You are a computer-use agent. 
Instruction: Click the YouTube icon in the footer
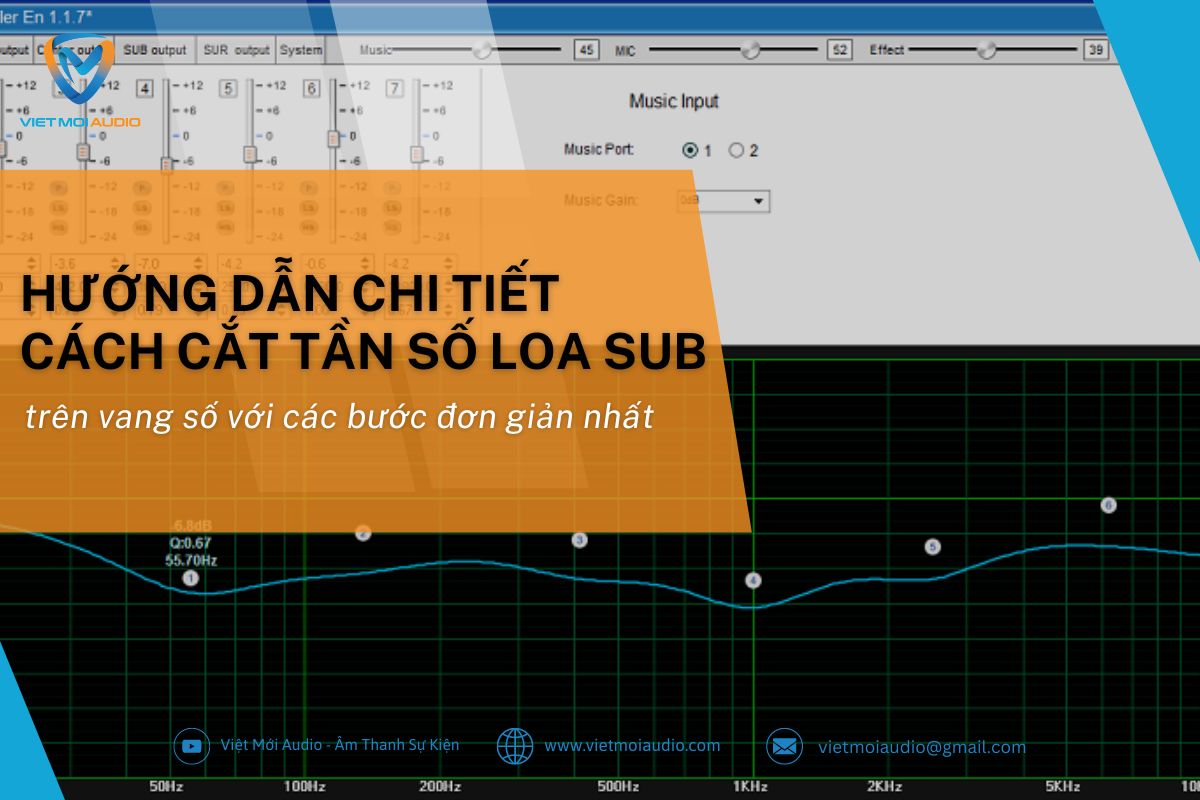(191, 746)
